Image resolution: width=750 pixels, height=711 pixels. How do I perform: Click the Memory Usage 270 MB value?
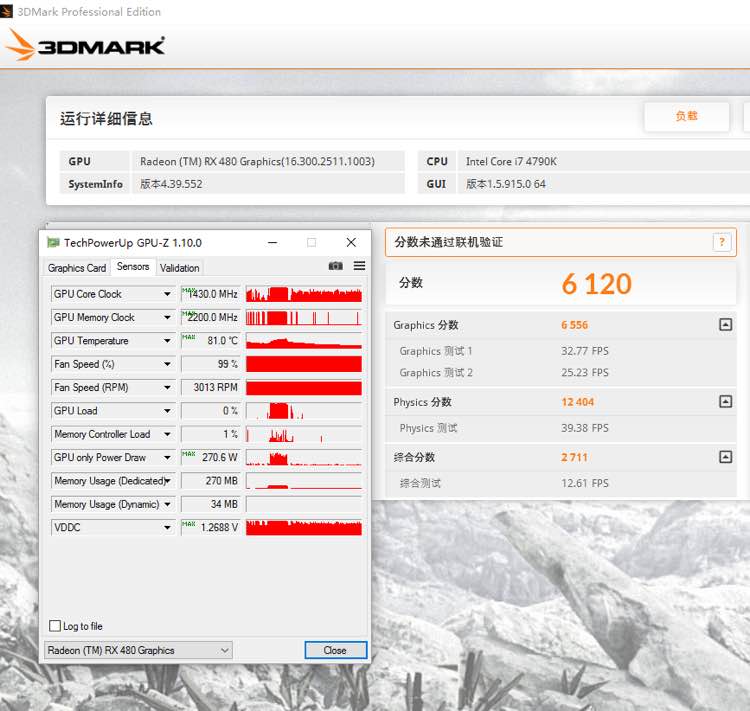210,481
